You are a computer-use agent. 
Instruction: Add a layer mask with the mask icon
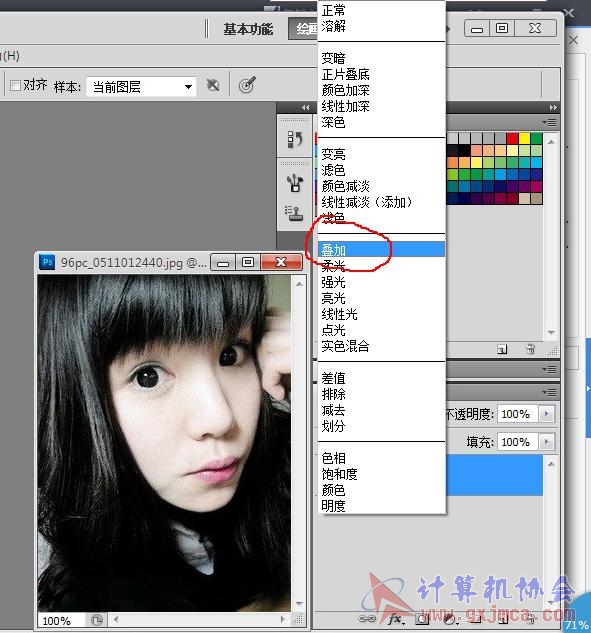423,619
